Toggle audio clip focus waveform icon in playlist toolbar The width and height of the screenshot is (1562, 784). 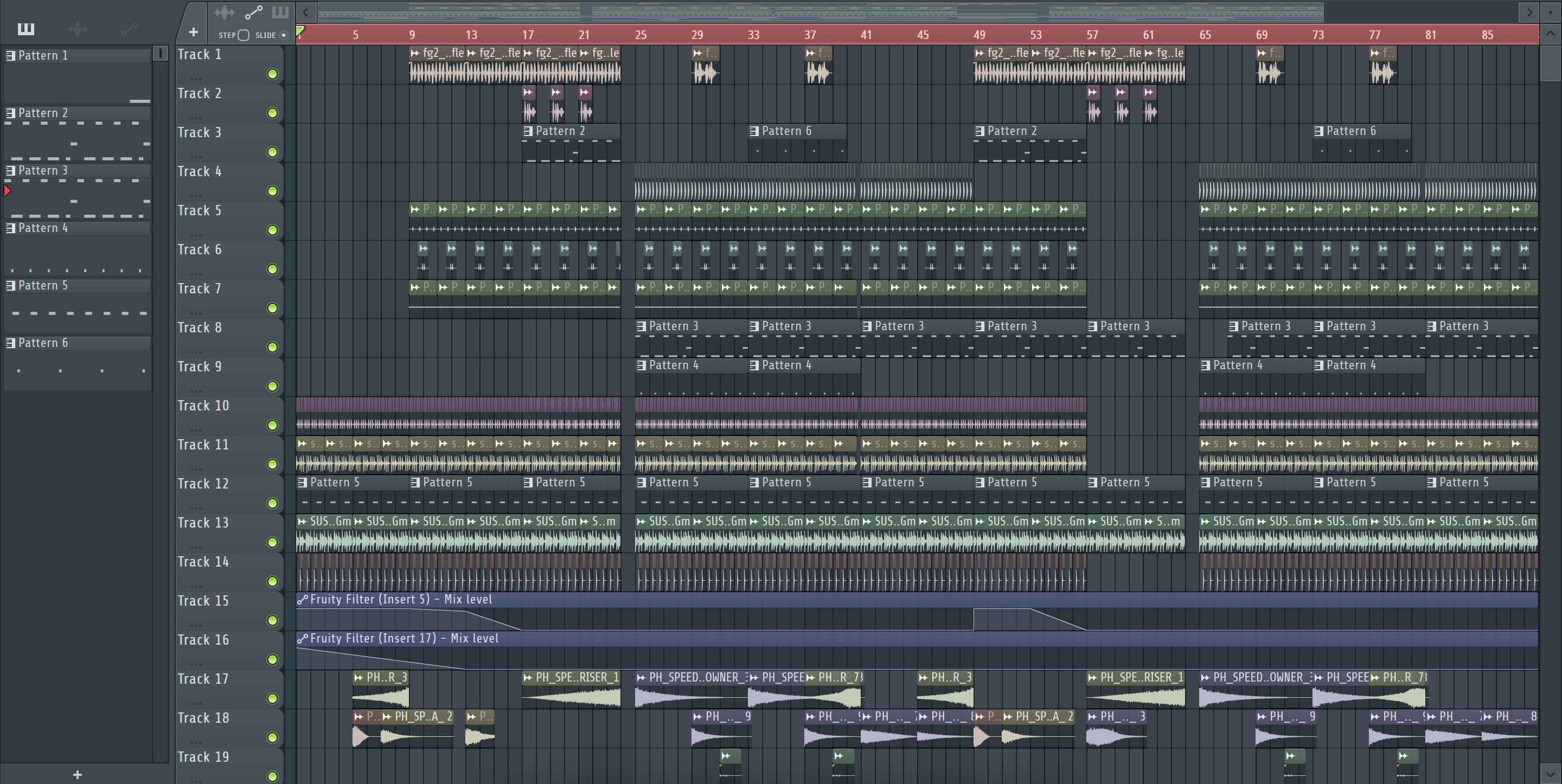(225, 12)
